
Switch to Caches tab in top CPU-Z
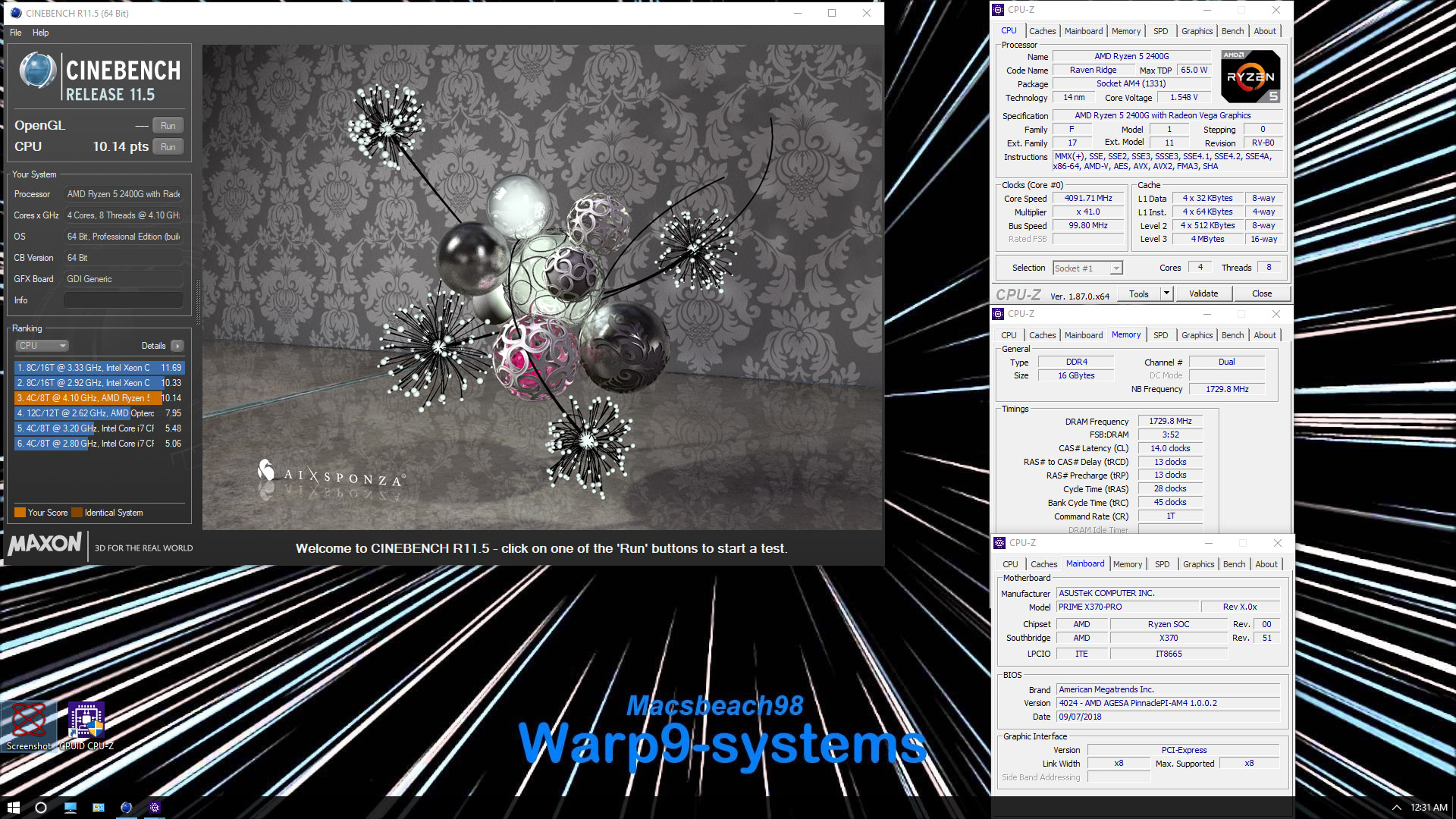click(x=1042, y=31)
